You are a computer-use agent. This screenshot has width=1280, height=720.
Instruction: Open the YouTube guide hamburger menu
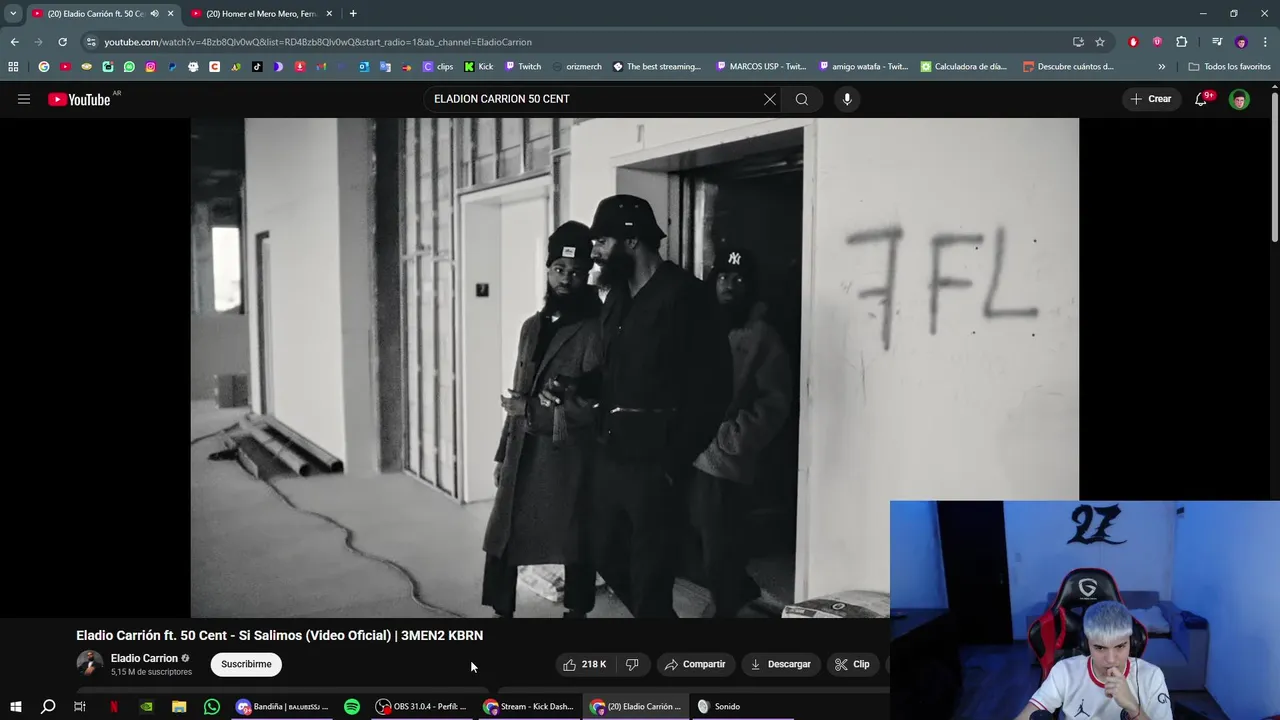(x=24, y=99)
